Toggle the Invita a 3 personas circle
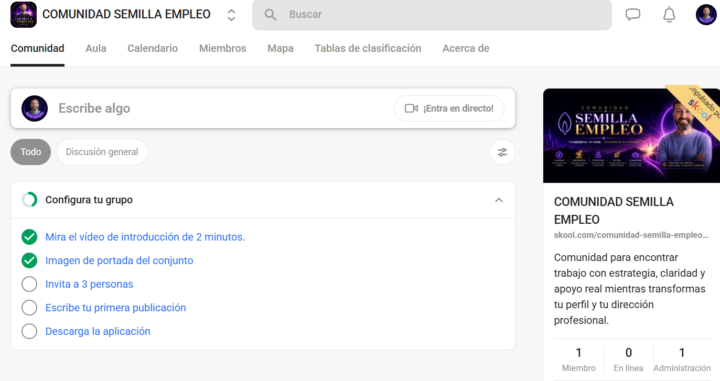This screenshot has height=381, width=720. (29, 284)
